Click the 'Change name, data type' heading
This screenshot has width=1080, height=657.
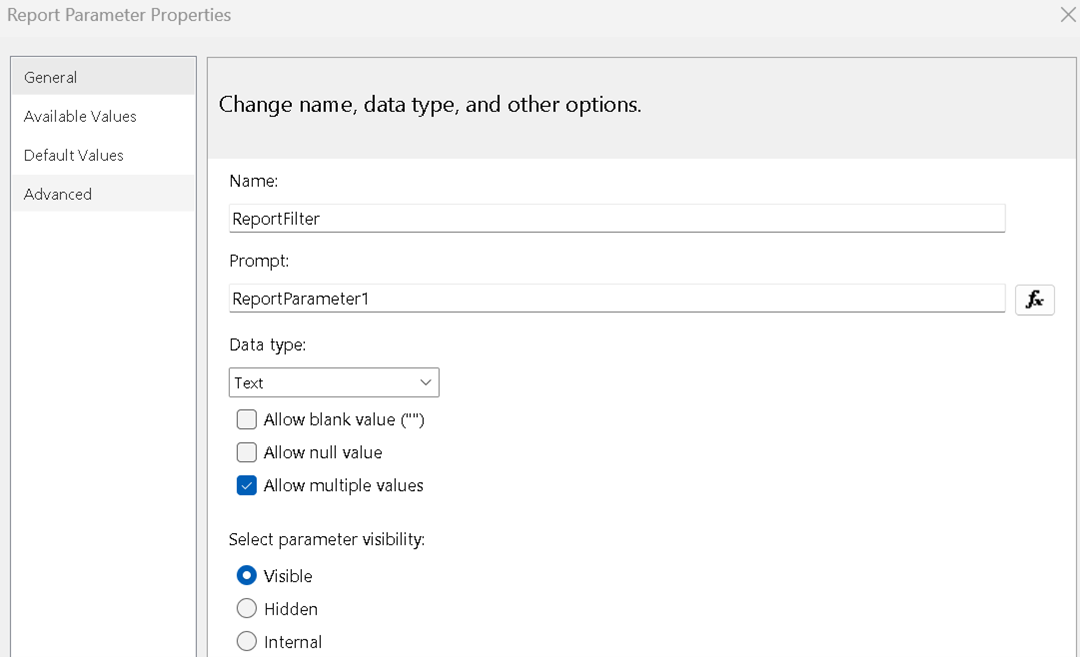pyautogui.click(x=430, y=105)
